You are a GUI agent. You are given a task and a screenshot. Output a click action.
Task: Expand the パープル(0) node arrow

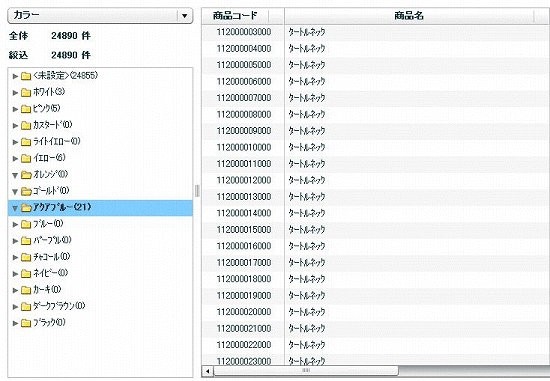click(15, 241)
